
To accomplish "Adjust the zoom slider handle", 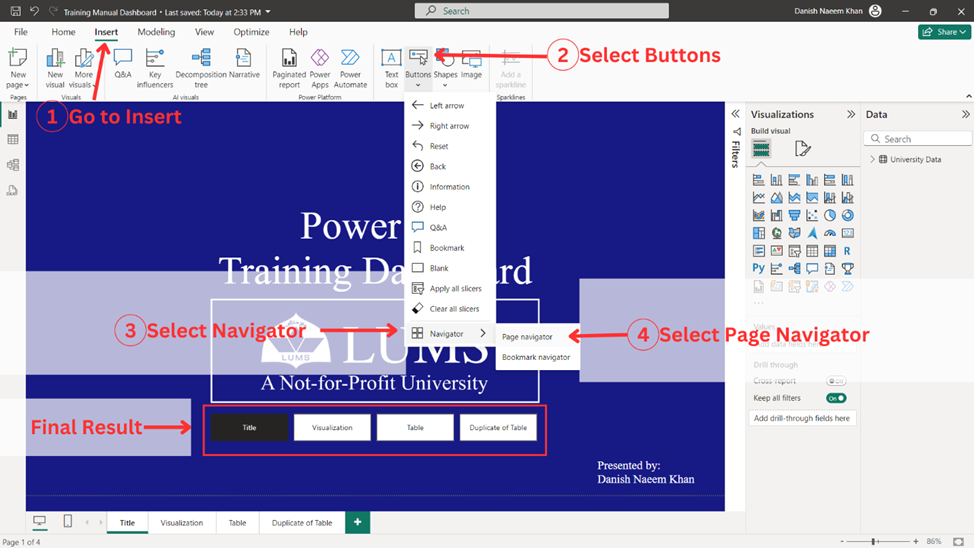I will click(x=874, y=542).
